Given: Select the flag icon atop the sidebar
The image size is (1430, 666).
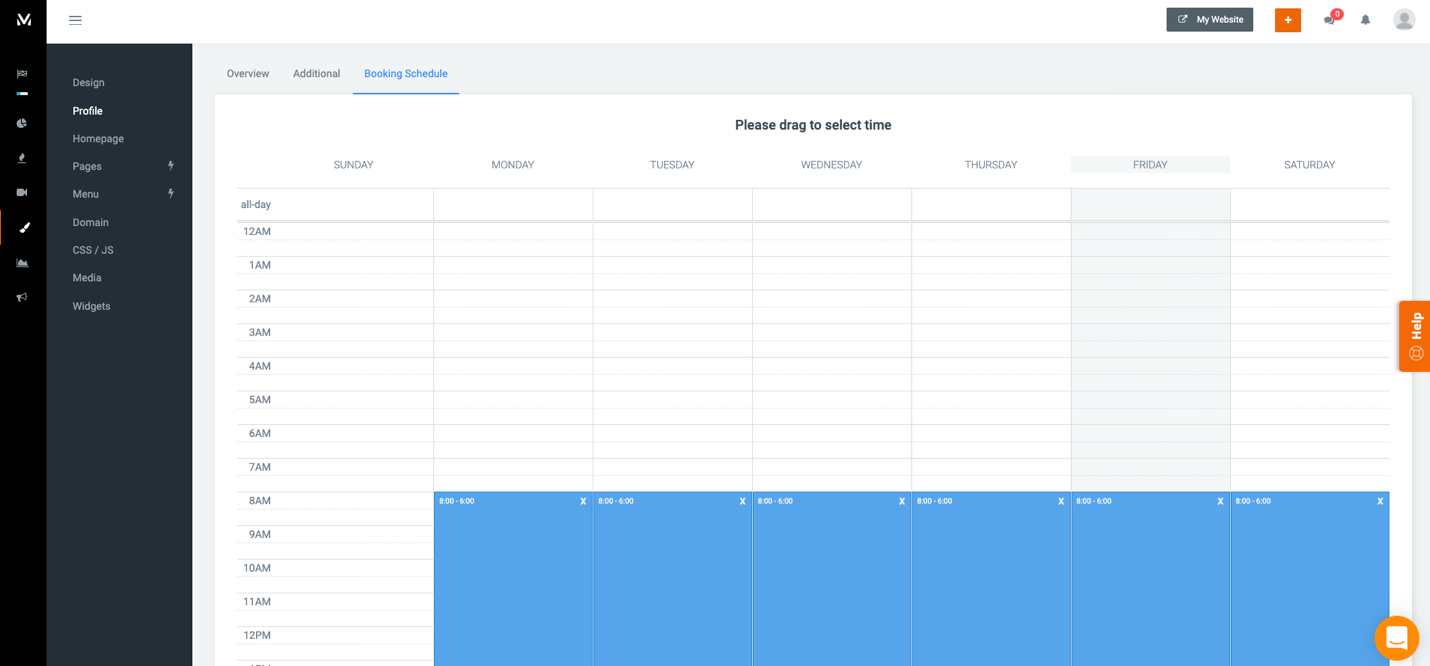Looking at the screenshot, I should [22, 73].
